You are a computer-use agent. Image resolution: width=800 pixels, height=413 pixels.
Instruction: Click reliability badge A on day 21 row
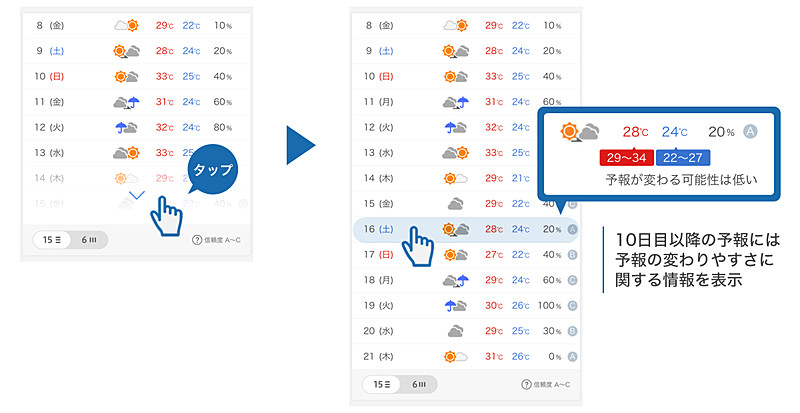[574, 356]
